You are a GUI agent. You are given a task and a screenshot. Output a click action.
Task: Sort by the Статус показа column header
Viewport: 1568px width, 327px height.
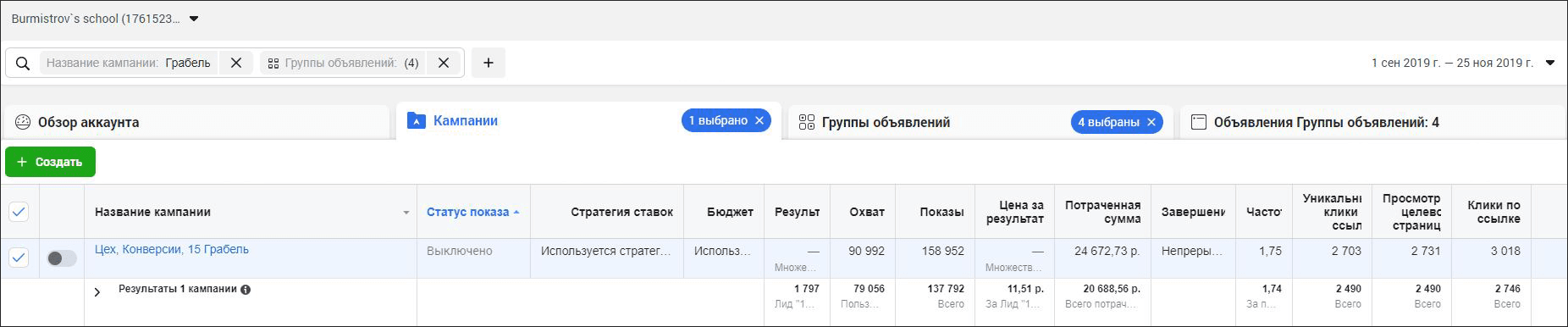tap(468, 212)
